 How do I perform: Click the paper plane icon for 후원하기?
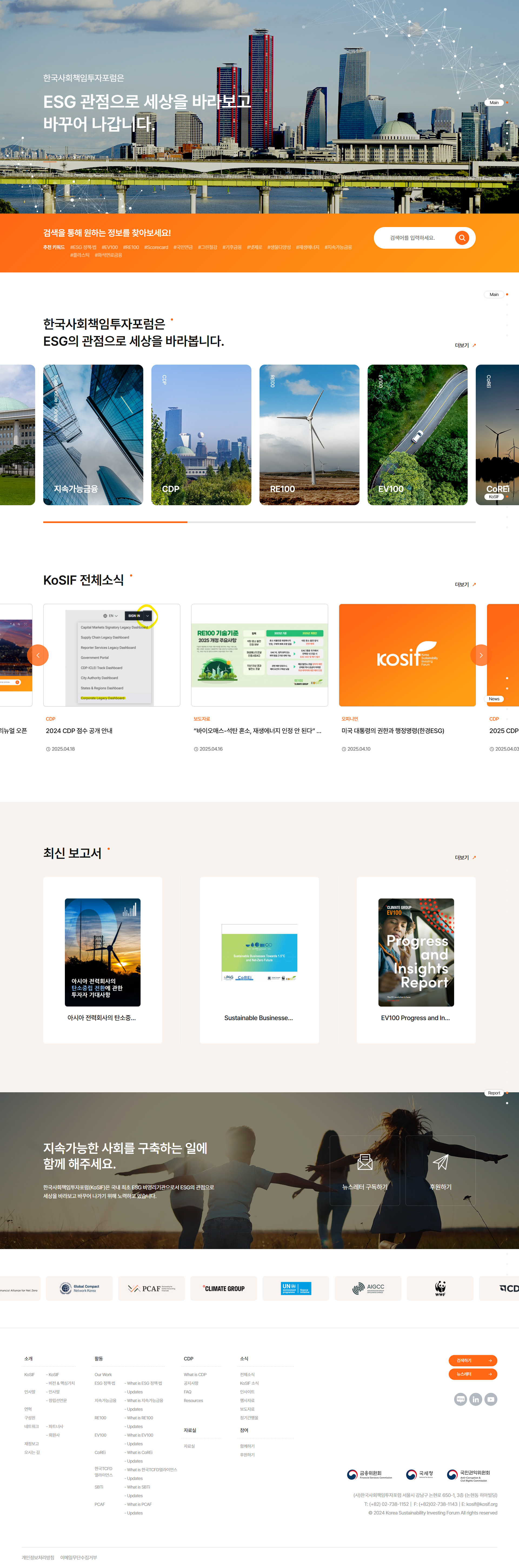click(x=441, y=1162)
